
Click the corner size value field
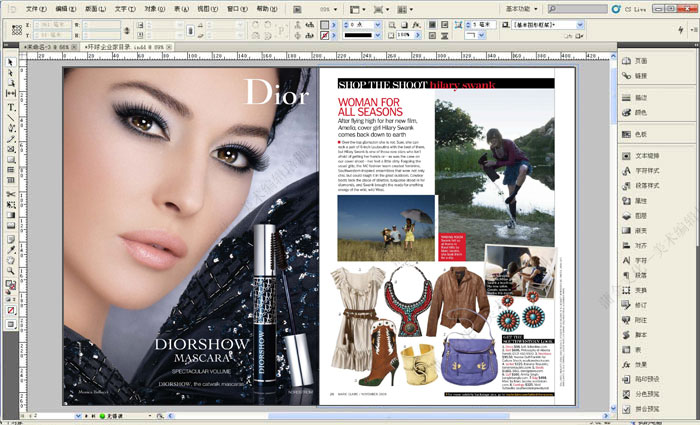[484, 25]
